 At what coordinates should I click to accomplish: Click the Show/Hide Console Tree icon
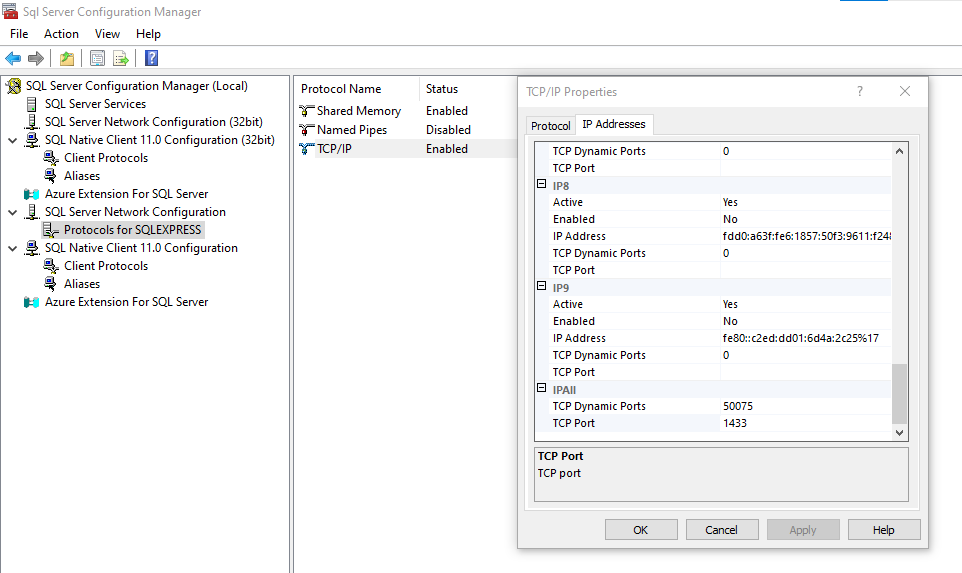pos(97,58)
